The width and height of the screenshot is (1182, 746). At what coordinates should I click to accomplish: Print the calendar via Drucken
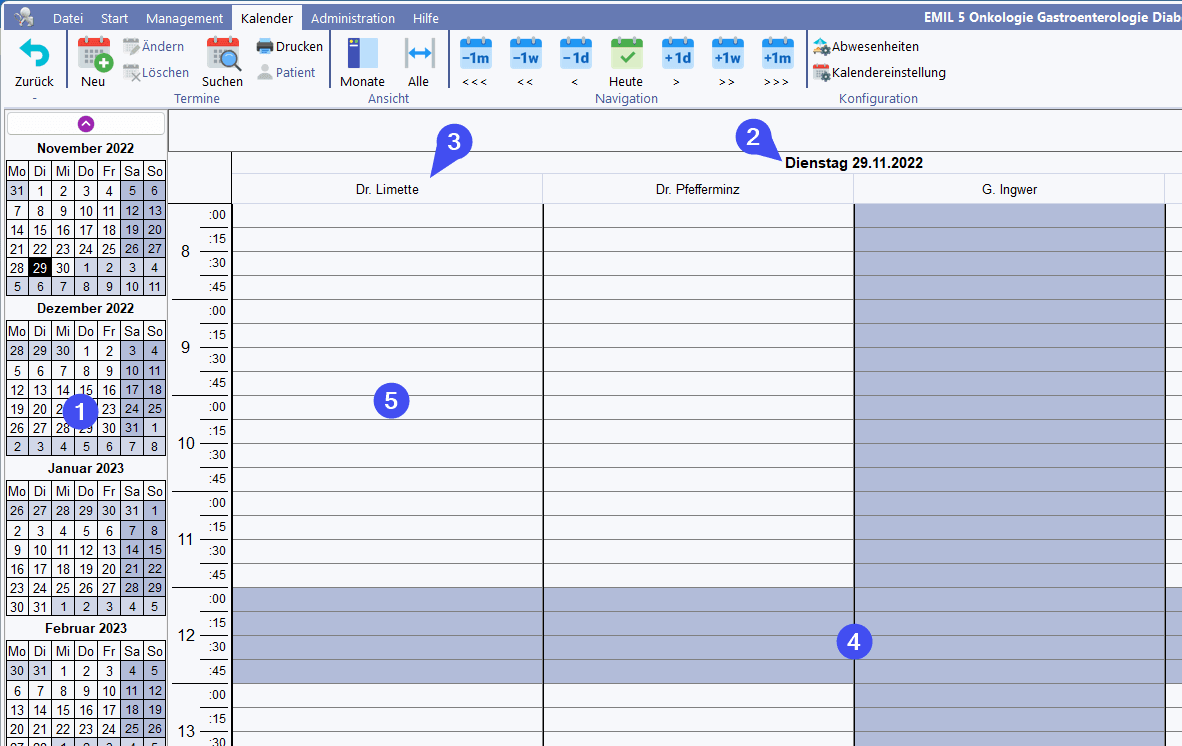coord(290,47)
